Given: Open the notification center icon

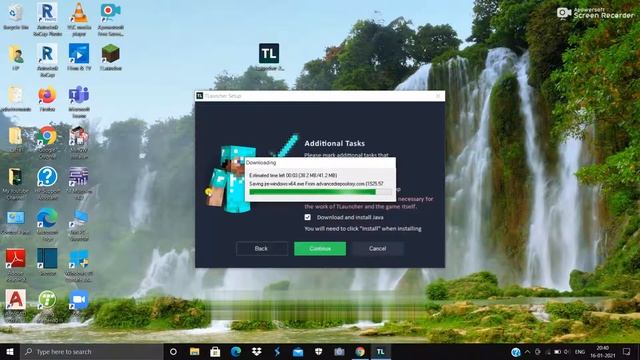Looking at the screenshot, I should [627, 351].
